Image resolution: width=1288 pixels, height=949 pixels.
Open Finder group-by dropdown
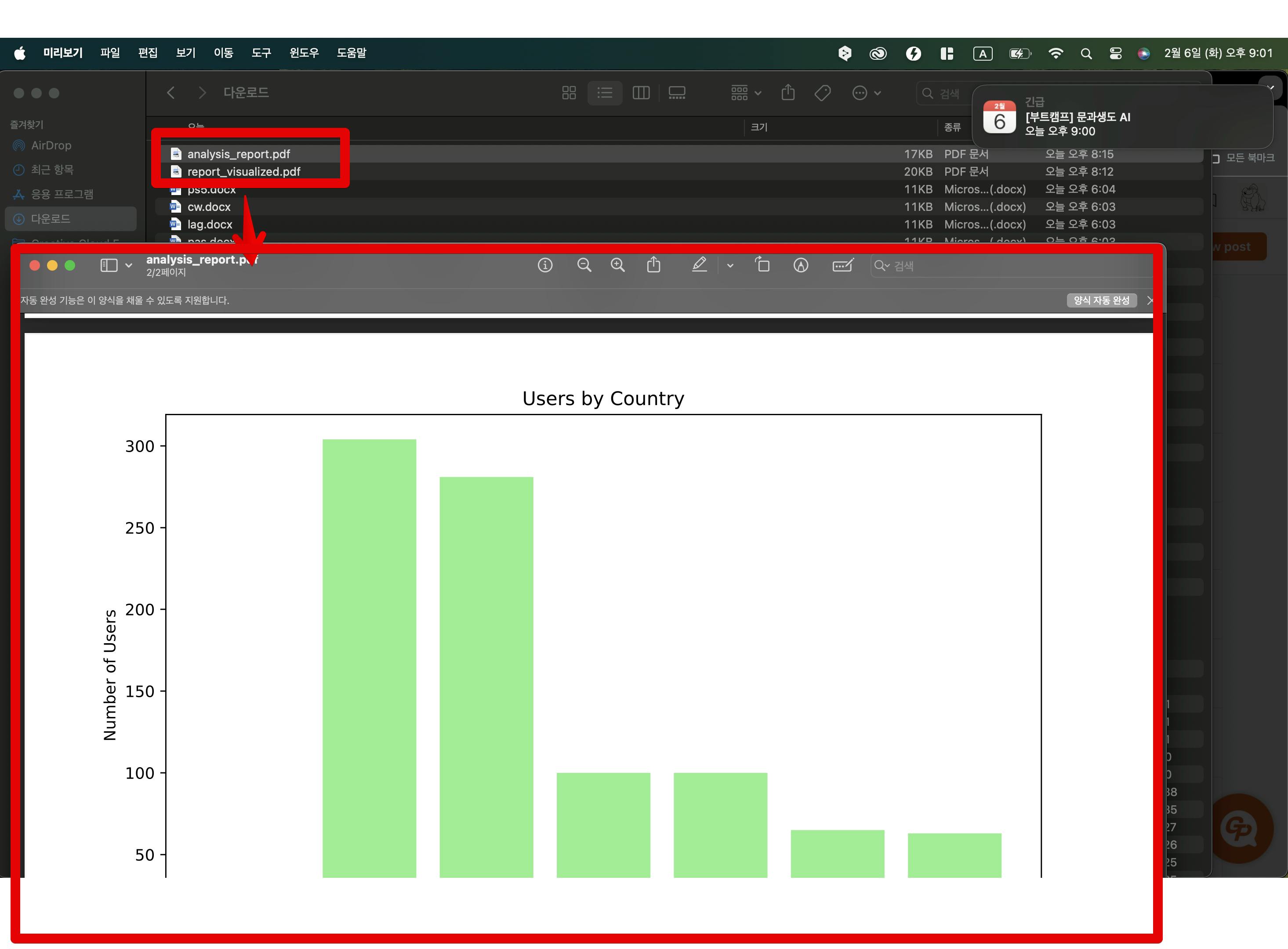(746, 93)
